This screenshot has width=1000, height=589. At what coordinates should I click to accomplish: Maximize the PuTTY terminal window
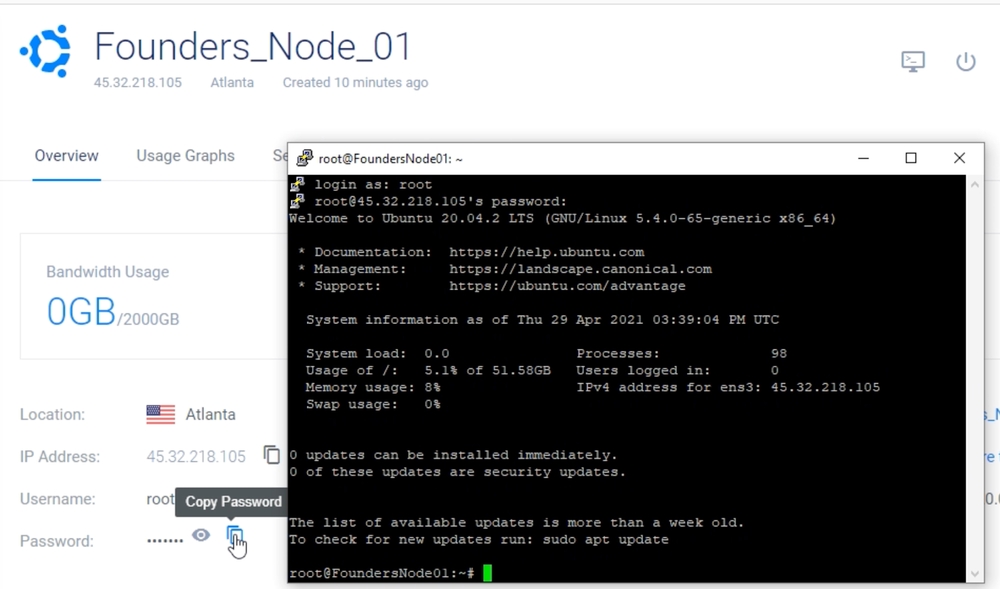[911, 158]
